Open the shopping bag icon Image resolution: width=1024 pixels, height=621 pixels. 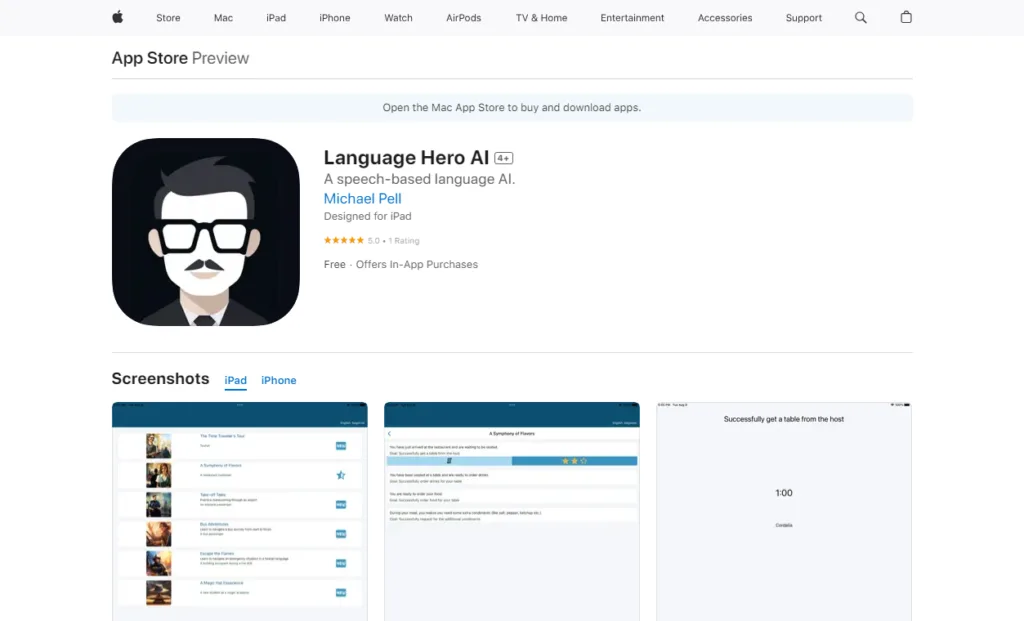906,17
